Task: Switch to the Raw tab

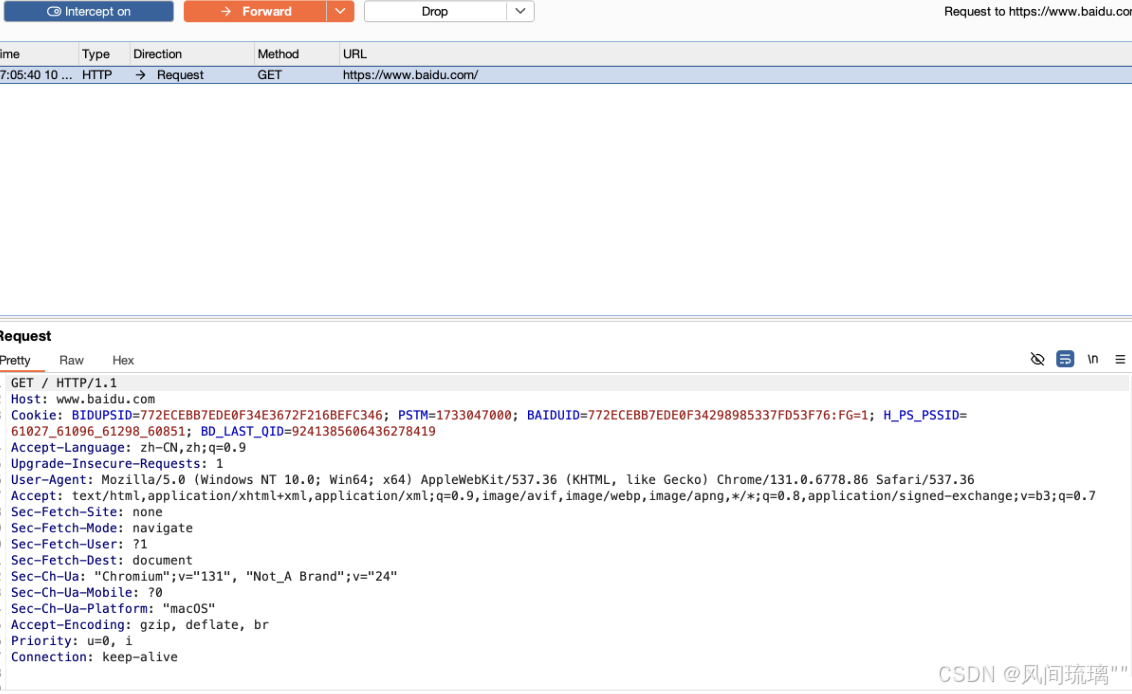Action: point(71,360)
